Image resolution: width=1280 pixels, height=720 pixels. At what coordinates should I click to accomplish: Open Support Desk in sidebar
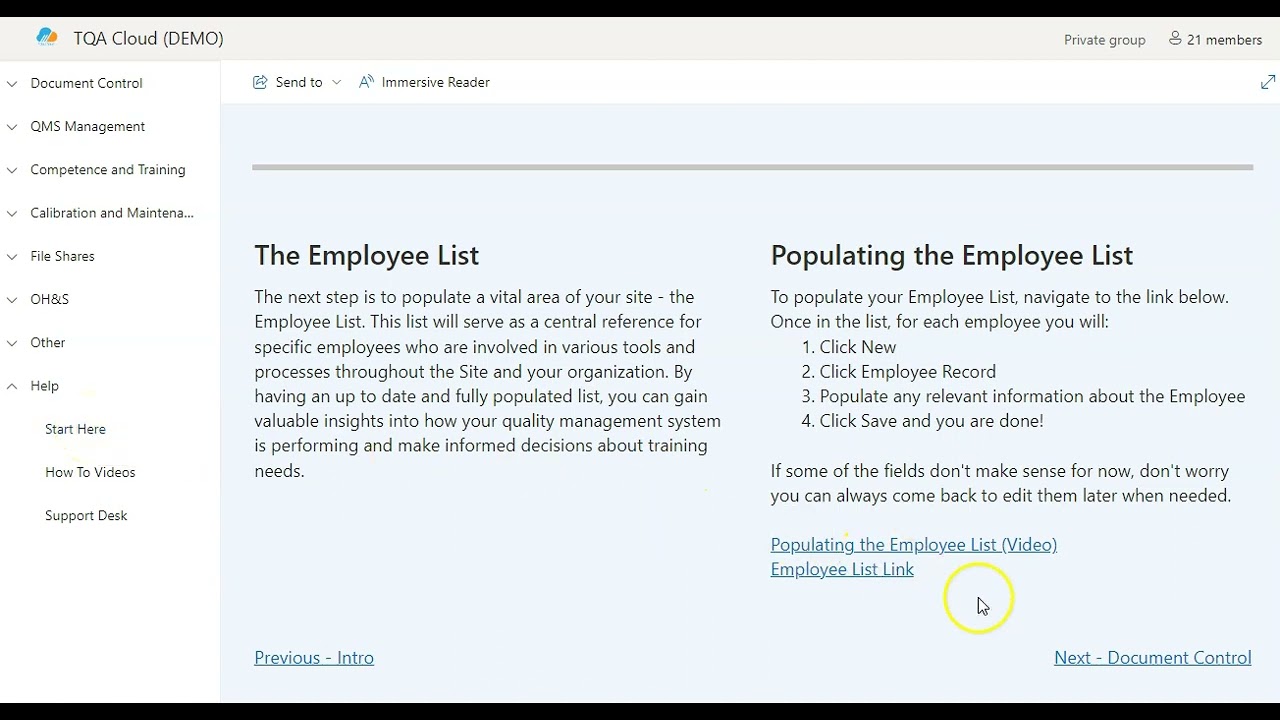pos(86,515)
